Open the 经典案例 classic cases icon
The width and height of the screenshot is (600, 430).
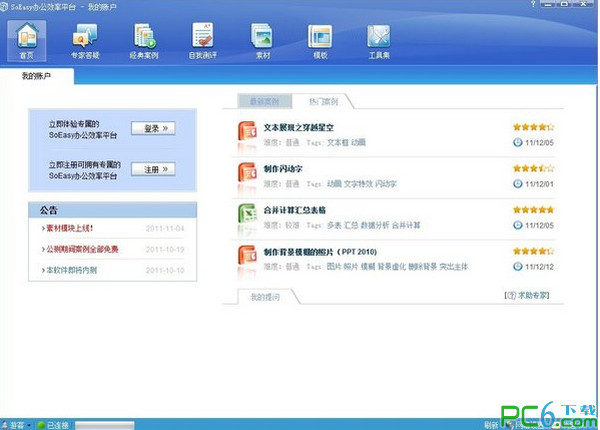[x=144, y=41]
